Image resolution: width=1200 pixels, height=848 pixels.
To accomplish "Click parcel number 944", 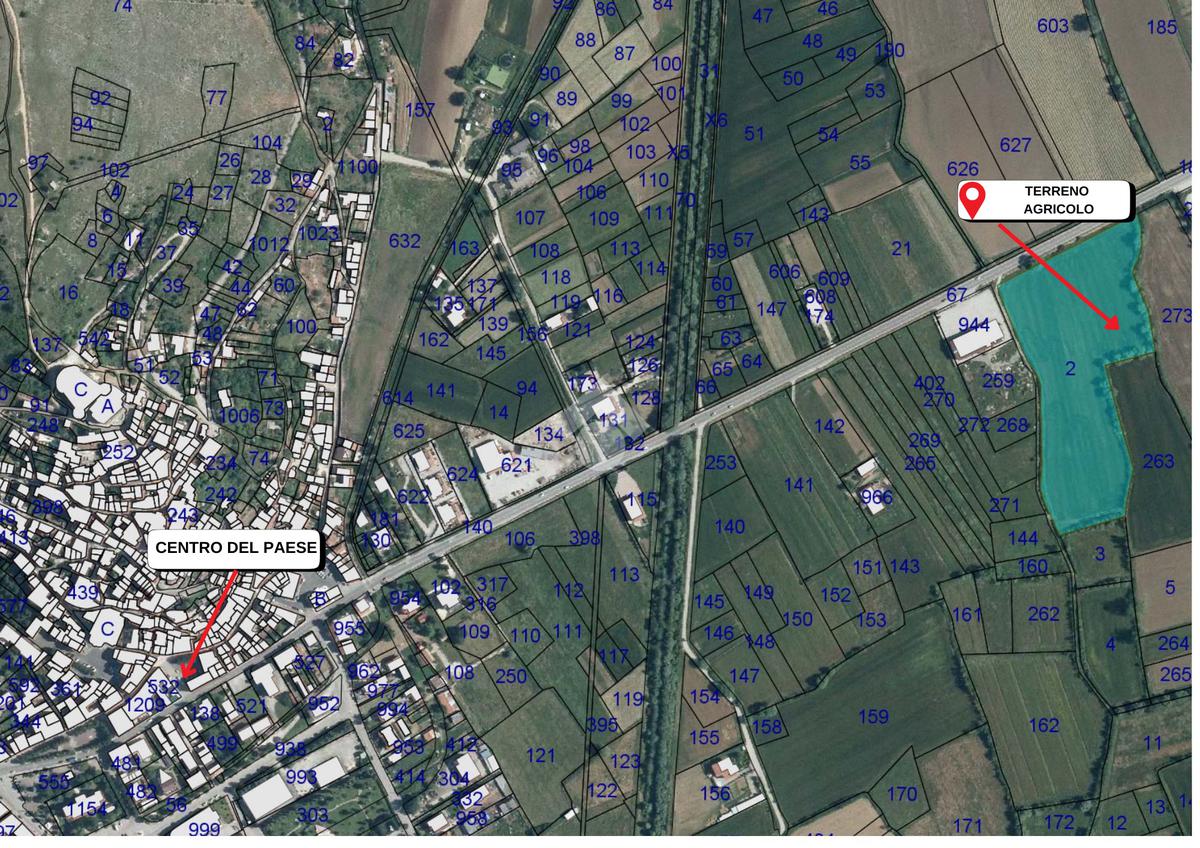I will 973,325.
